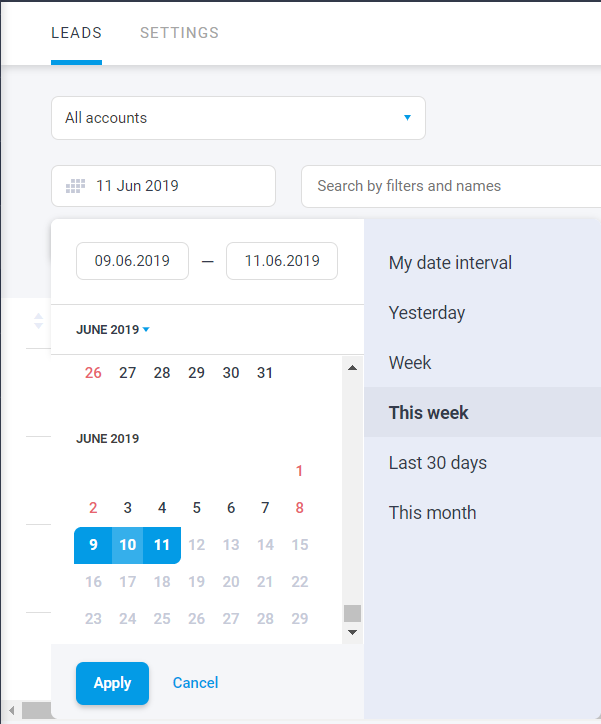Click the Search by filters and names box
This screenshot has height=724, width=601.
451,186
